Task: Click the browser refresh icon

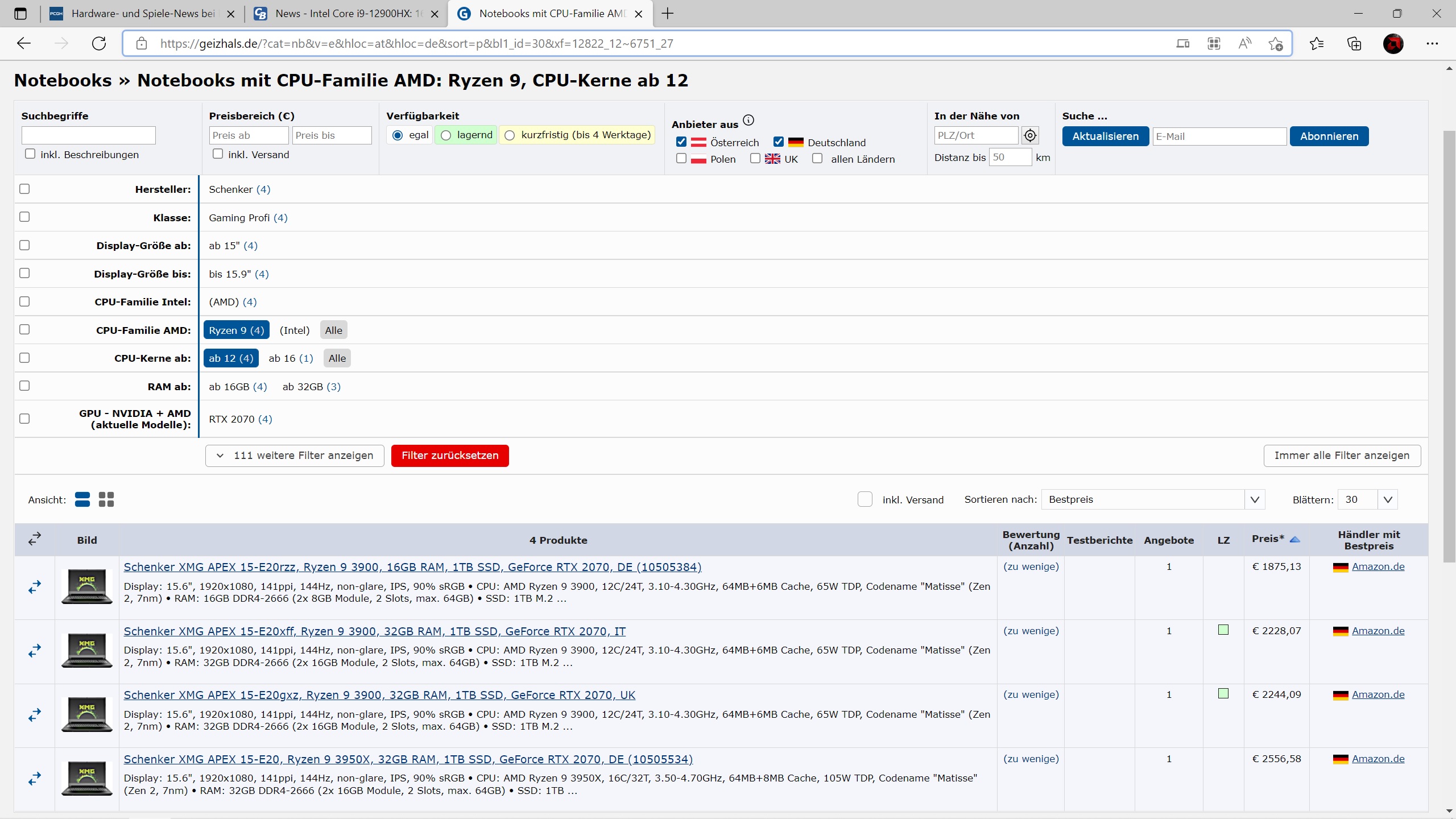Action: (x=99, y=44)
